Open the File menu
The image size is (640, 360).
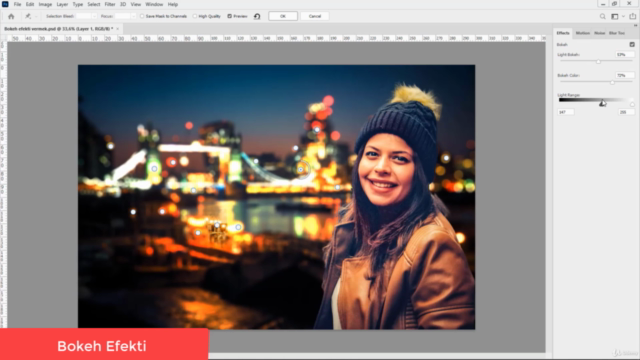[x=17, y=4]
